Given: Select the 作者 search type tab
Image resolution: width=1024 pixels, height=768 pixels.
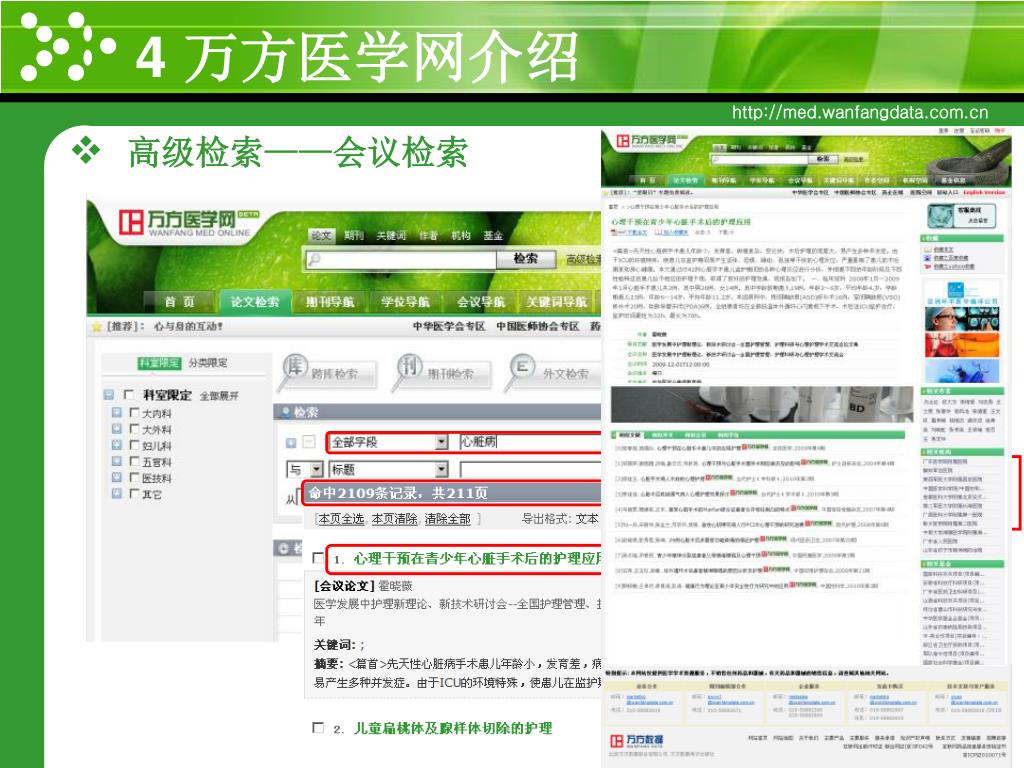Looking at the screenshot, I should click(428, 236).
